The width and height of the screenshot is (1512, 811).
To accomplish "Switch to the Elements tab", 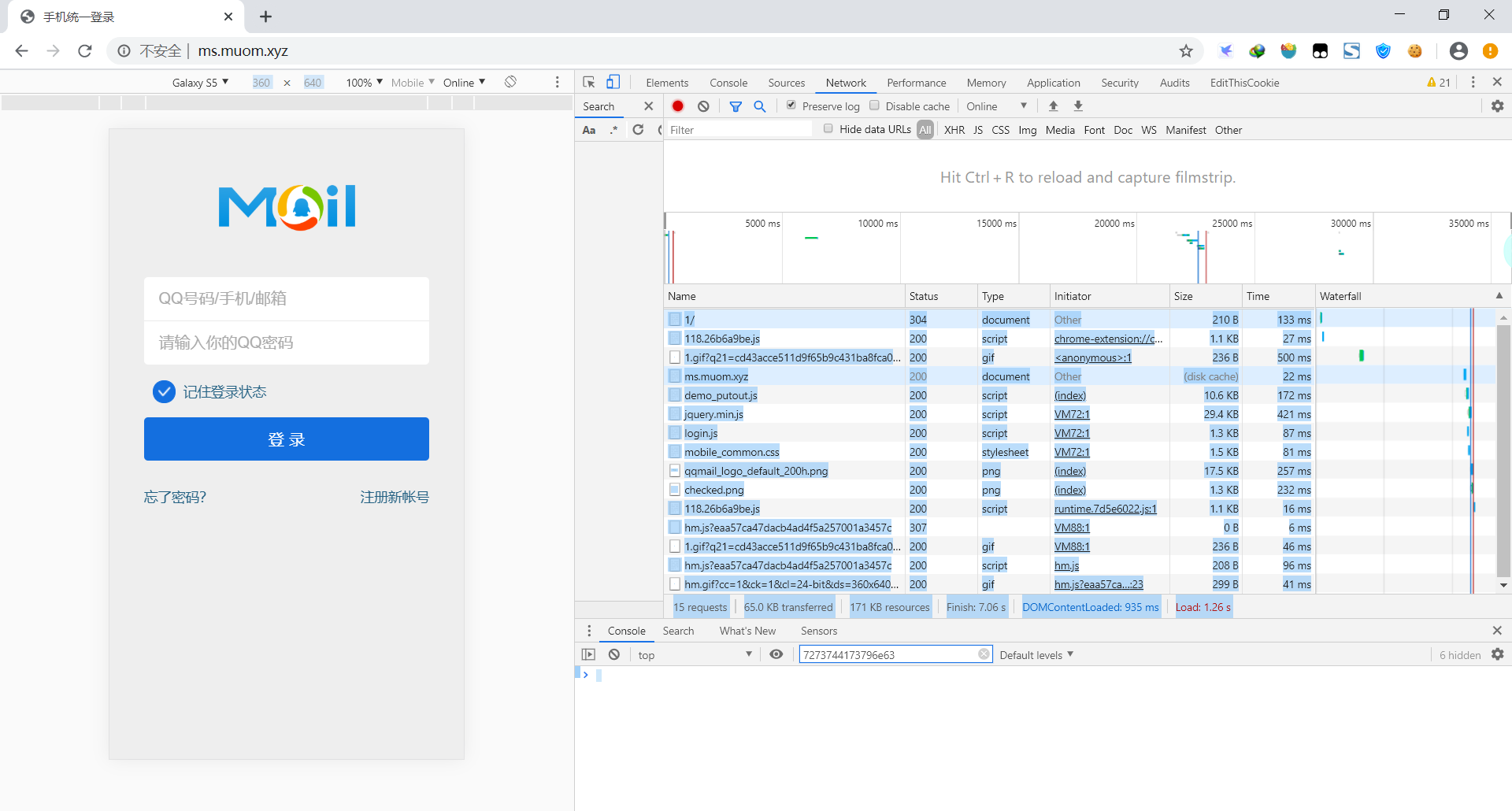I will coord(667,83).
